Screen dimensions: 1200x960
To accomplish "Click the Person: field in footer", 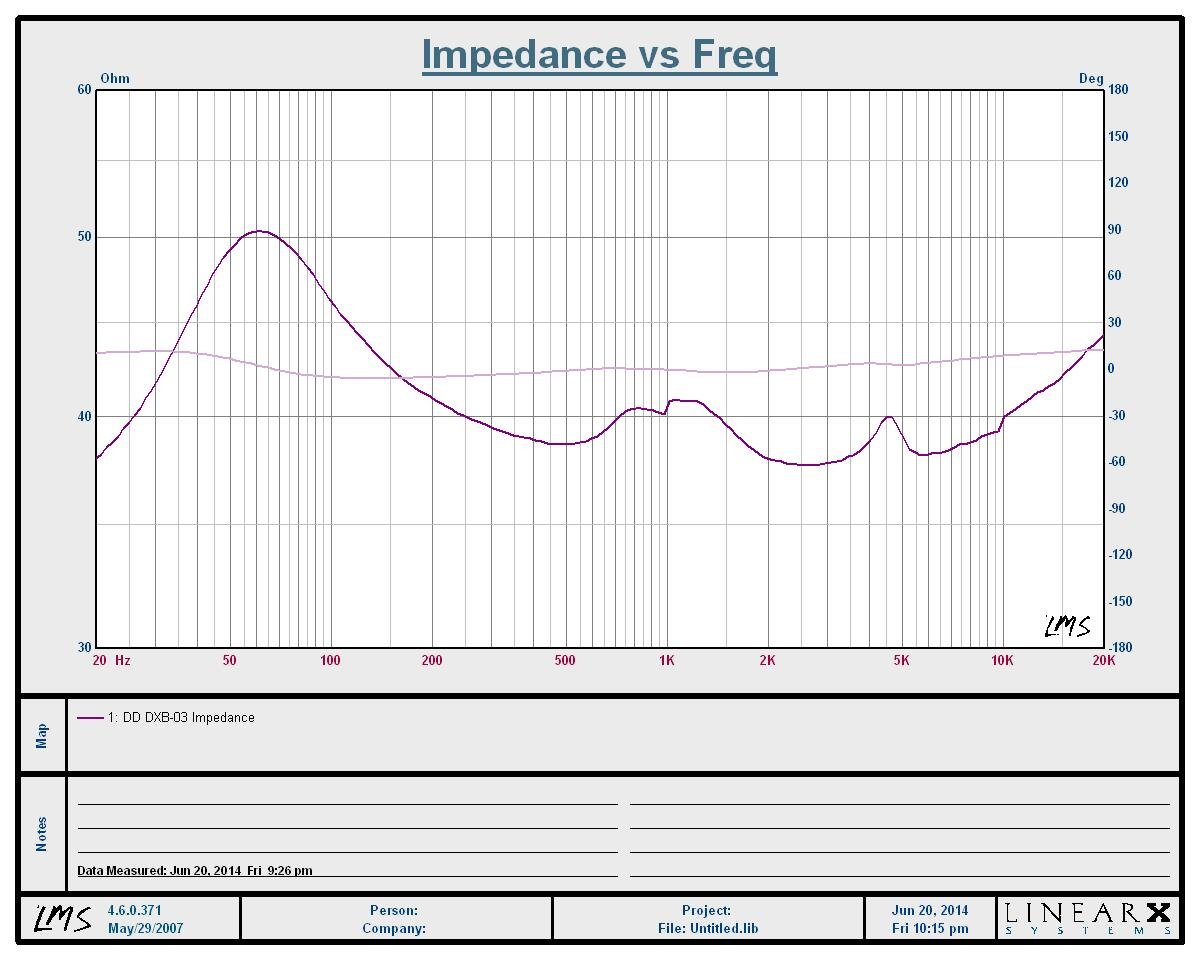I will (394, 910).
